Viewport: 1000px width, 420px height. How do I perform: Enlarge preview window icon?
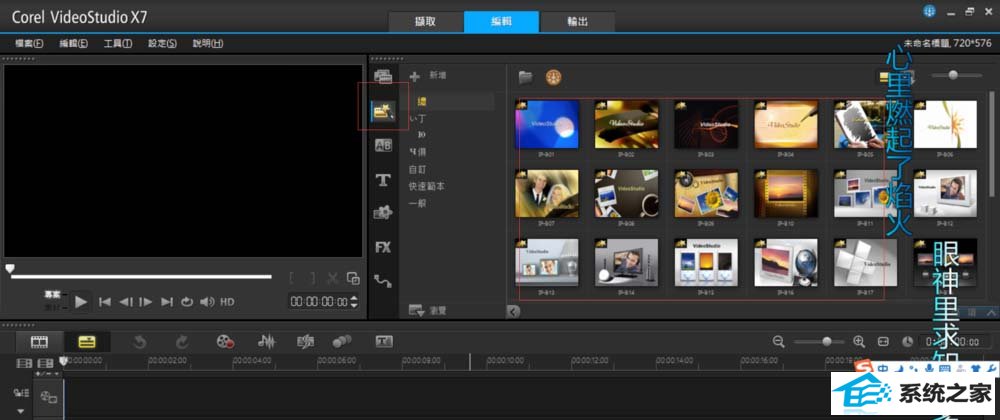click(x=353, y=278)
